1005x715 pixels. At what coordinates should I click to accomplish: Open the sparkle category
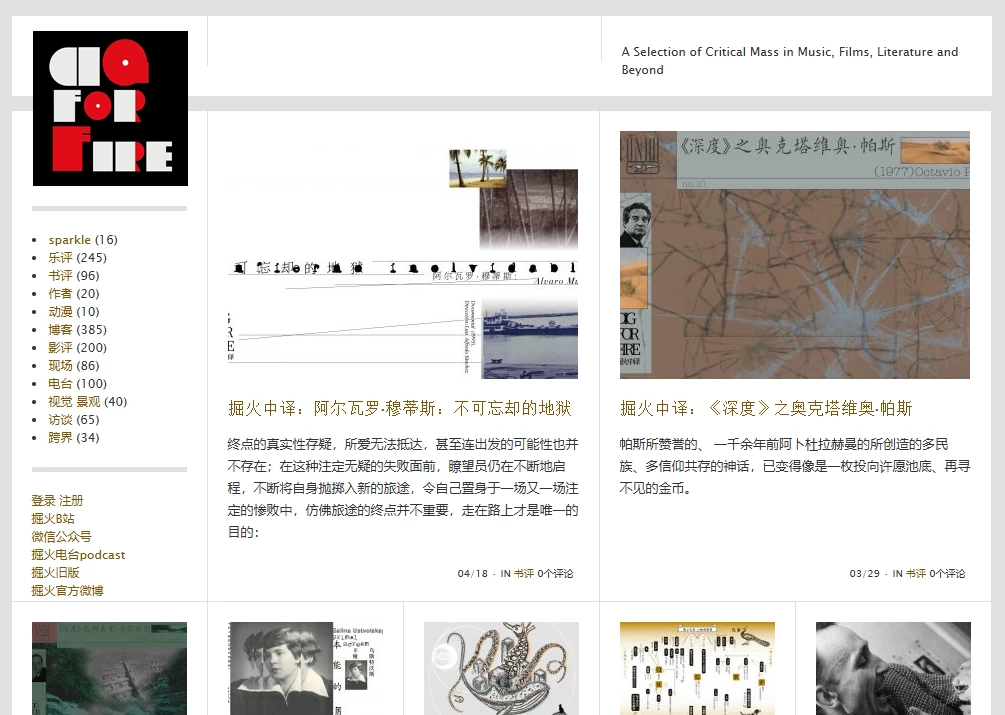[x=69, y=240]
